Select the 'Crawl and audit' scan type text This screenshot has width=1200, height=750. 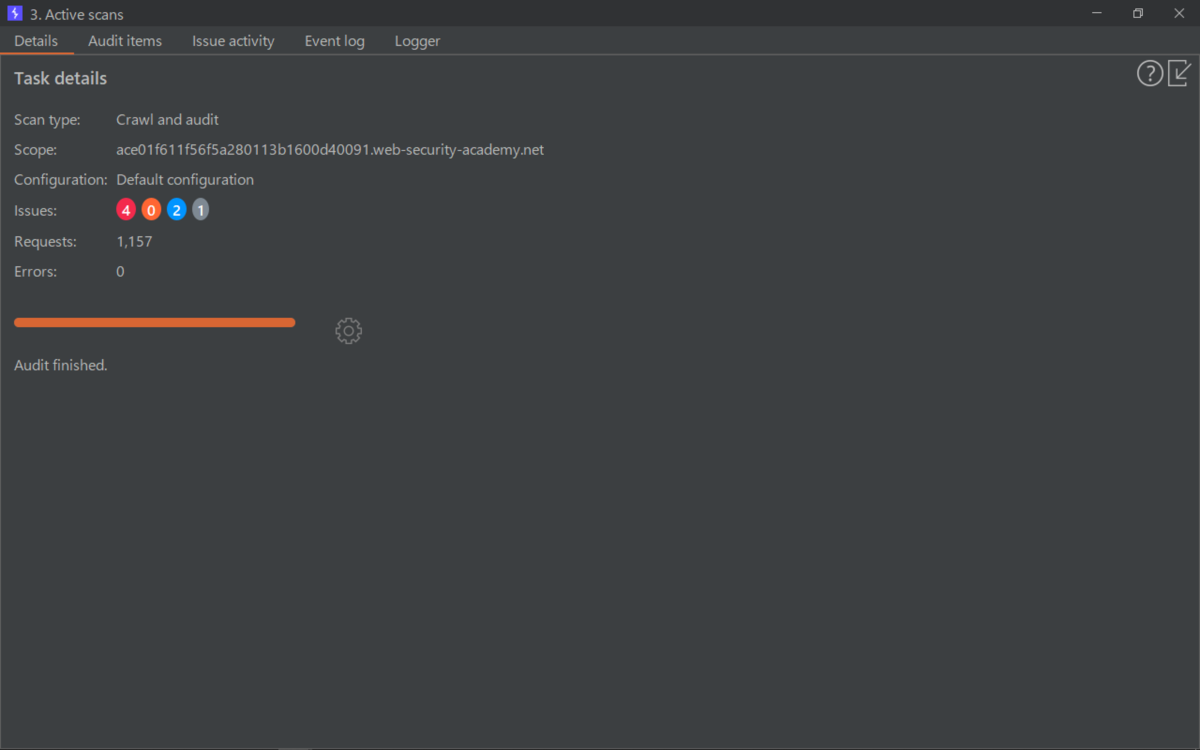pyautogui.click(x=167, y=120)
